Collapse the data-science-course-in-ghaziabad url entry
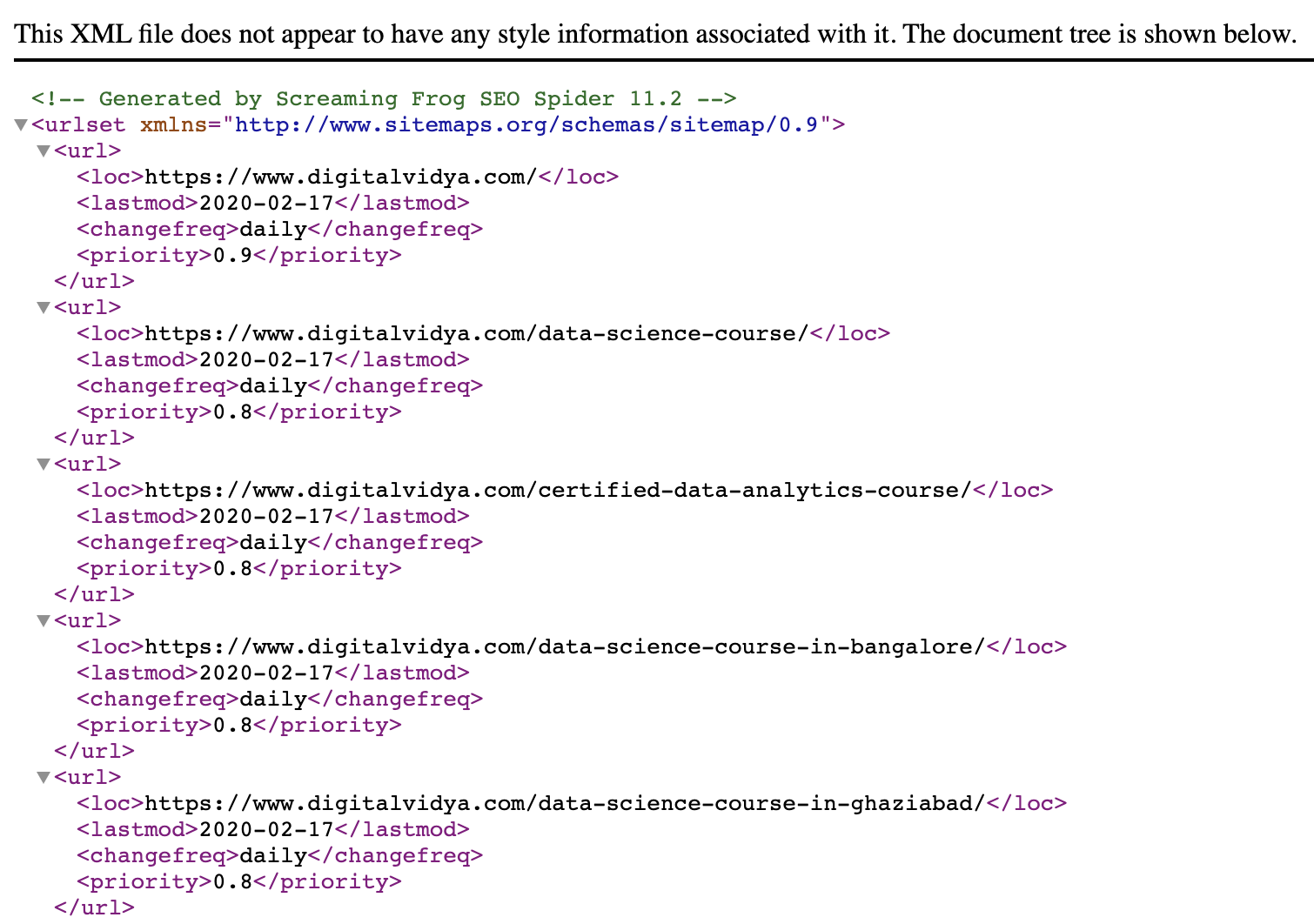This screenshot has height=924, width=1314. (44, 777)
